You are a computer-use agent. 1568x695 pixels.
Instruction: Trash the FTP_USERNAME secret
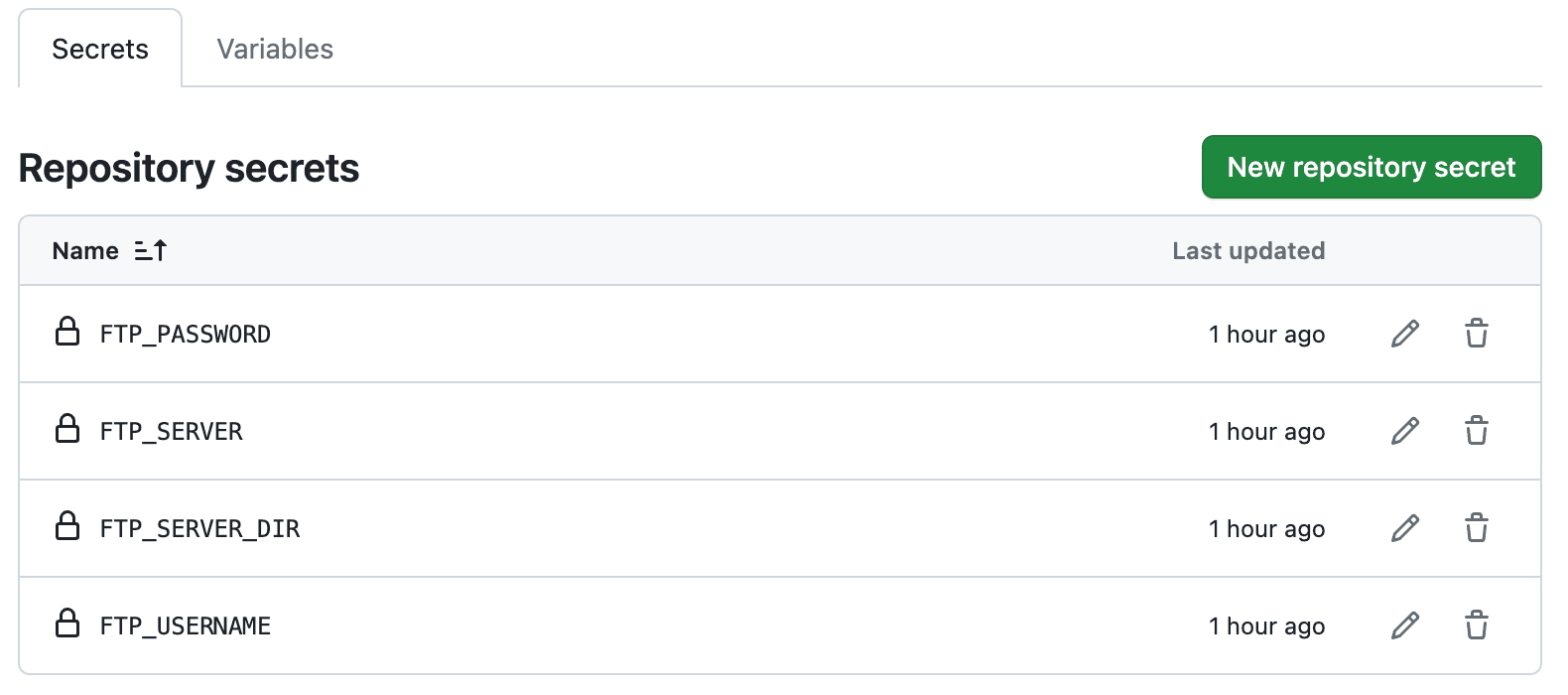pos(1477,625)
